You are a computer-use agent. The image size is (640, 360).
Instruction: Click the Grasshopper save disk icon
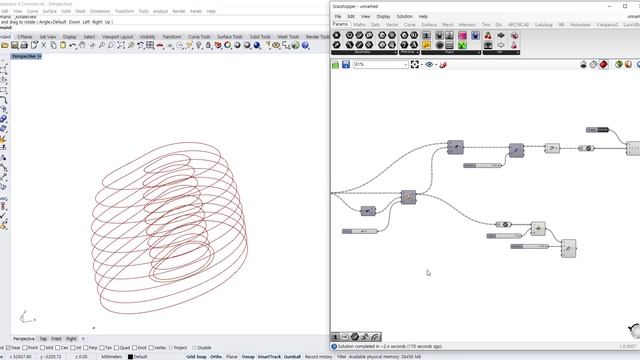coord(346,64)
